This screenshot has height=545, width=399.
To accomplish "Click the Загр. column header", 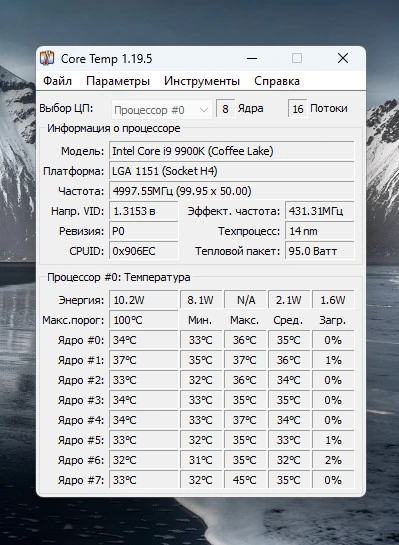I will pyautogui.click(x=333, y=320).
